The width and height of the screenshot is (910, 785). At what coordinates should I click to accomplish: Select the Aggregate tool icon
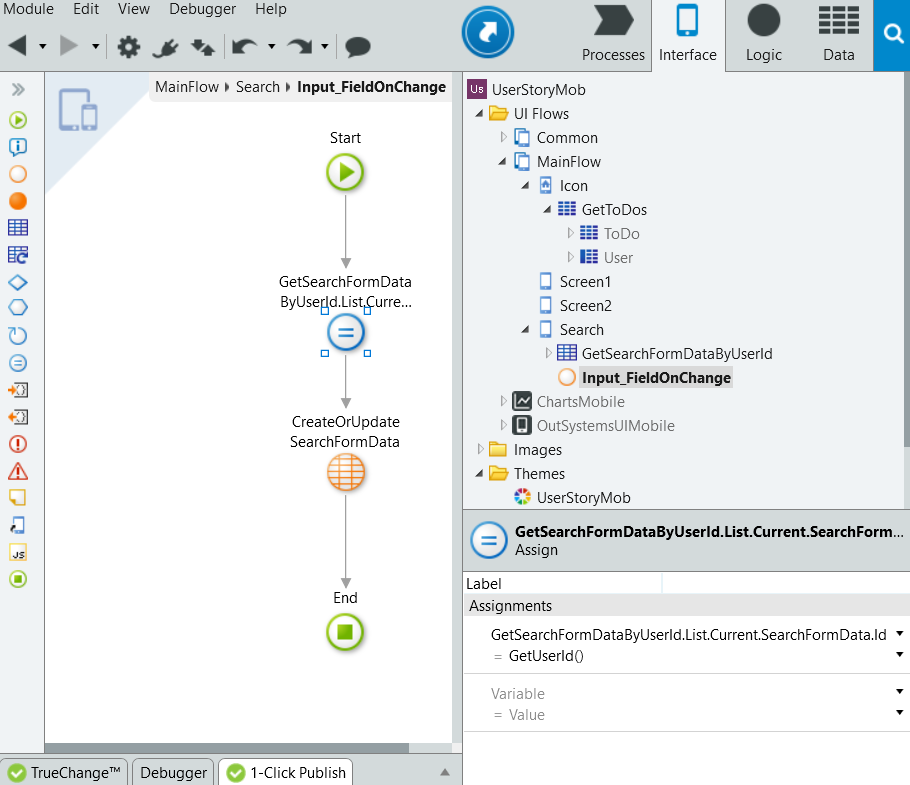17,227
